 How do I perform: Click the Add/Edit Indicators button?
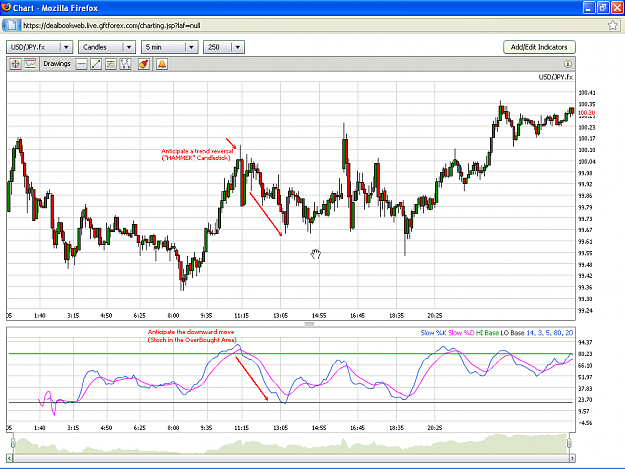point(539,47)
